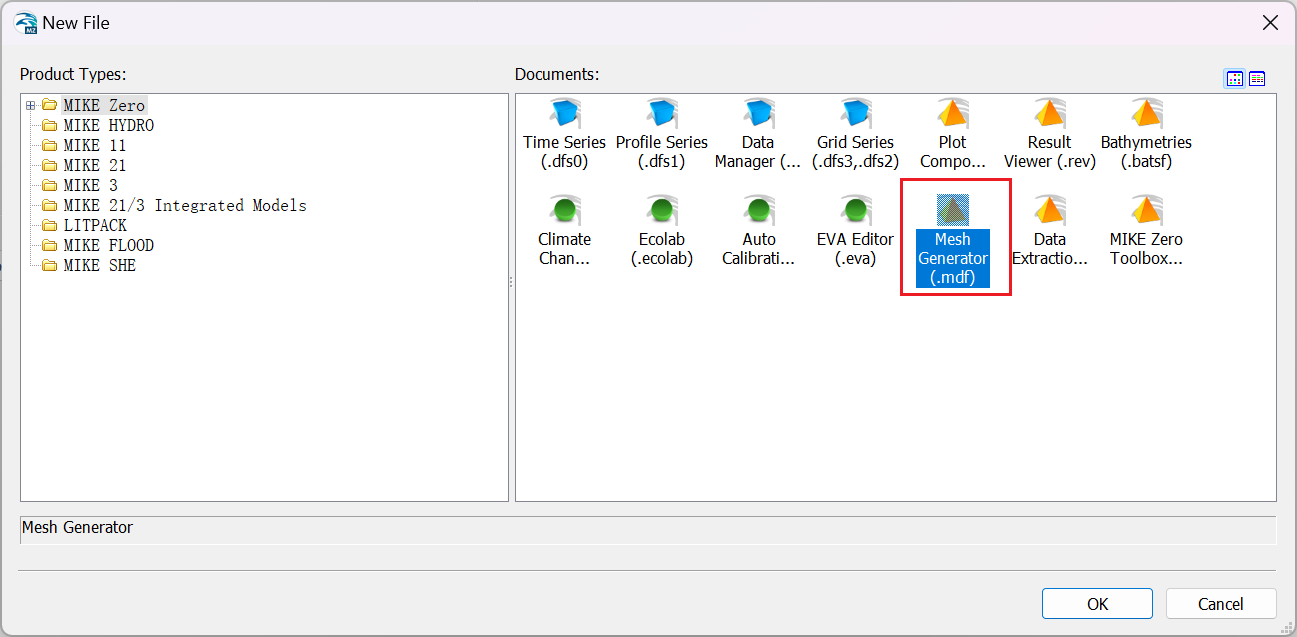Select MIKE HYDRO product type

click(108, 125)
